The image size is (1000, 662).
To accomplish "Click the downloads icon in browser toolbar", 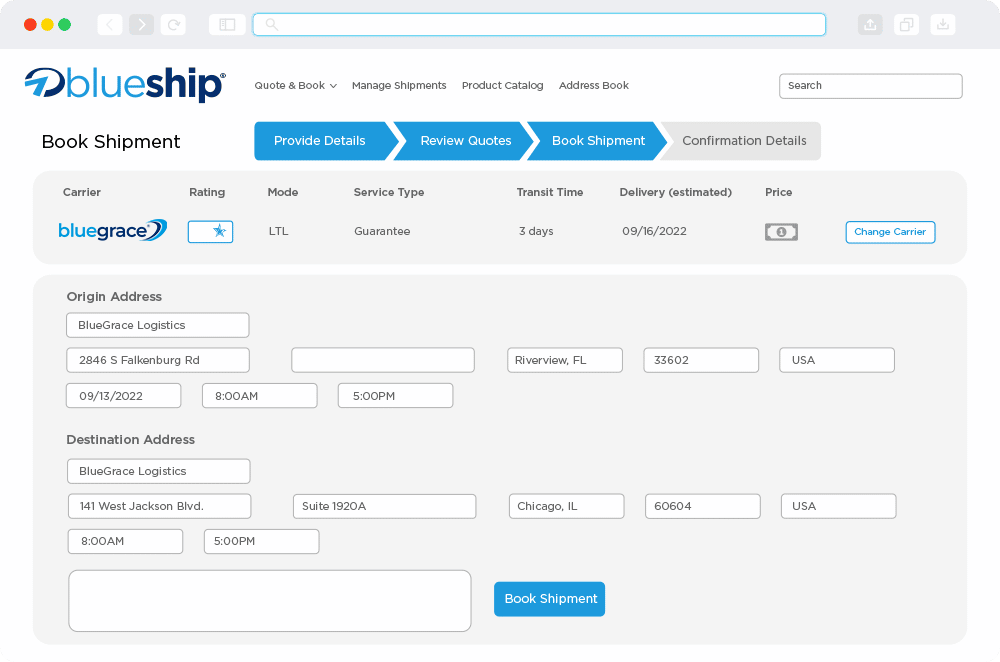I will pos(942,25).
